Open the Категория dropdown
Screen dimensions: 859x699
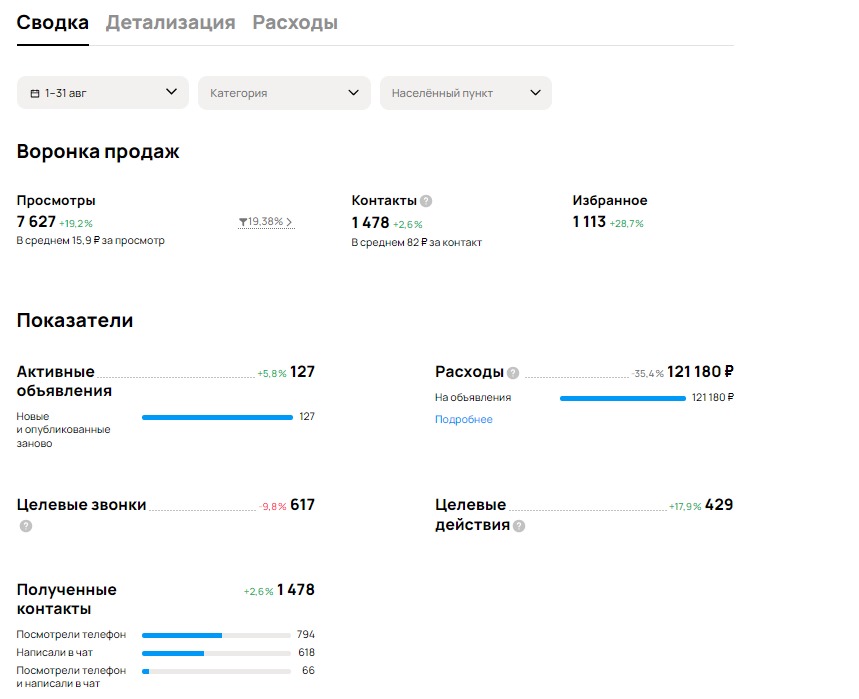coord(284,93)
